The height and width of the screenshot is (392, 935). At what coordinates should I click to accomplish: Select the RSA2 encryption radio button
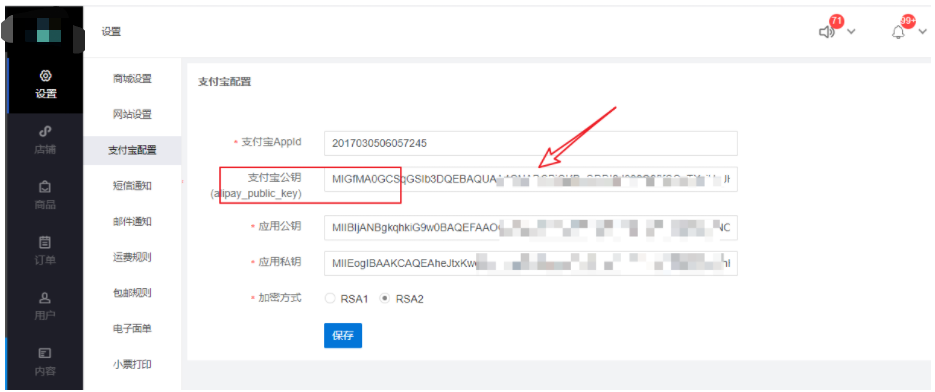385,298
